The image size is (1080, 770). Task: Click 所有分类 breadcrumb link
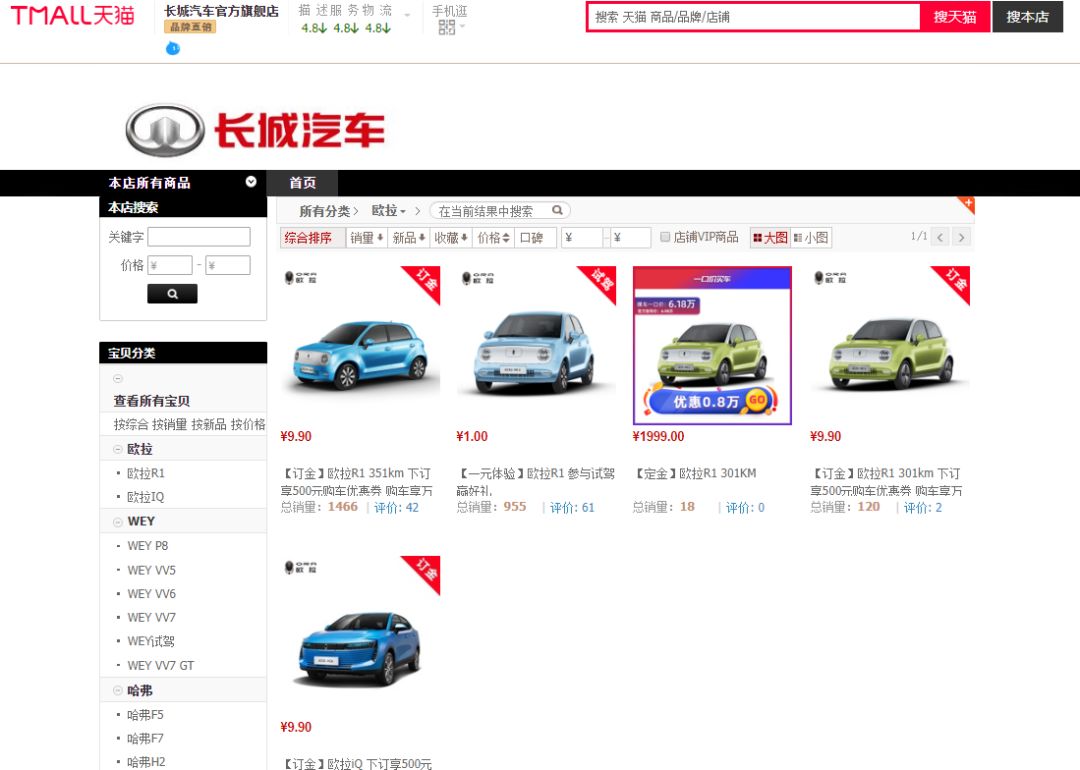click(x=324, y=211)
